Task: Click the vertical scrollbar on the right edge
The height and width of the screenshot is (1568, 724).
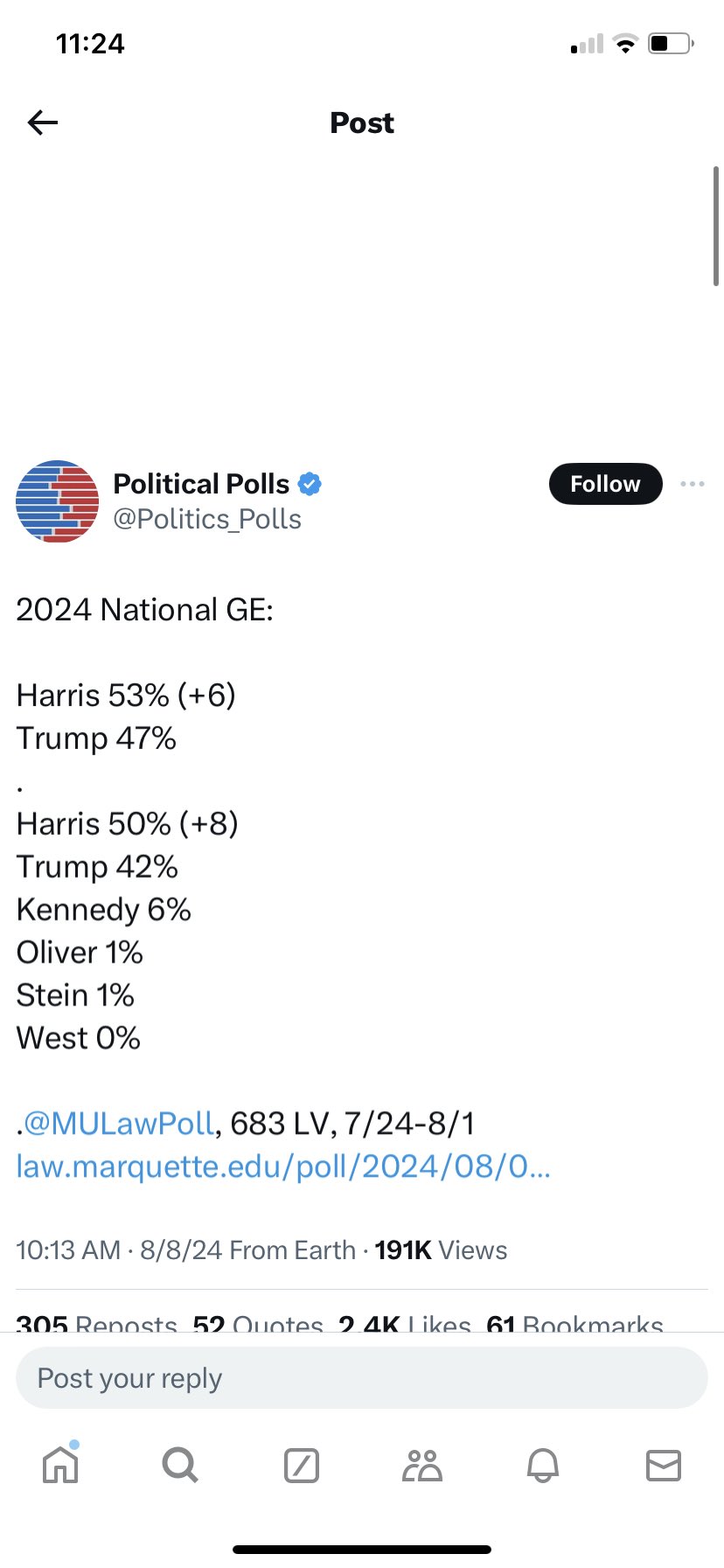Action: [716, 226]
